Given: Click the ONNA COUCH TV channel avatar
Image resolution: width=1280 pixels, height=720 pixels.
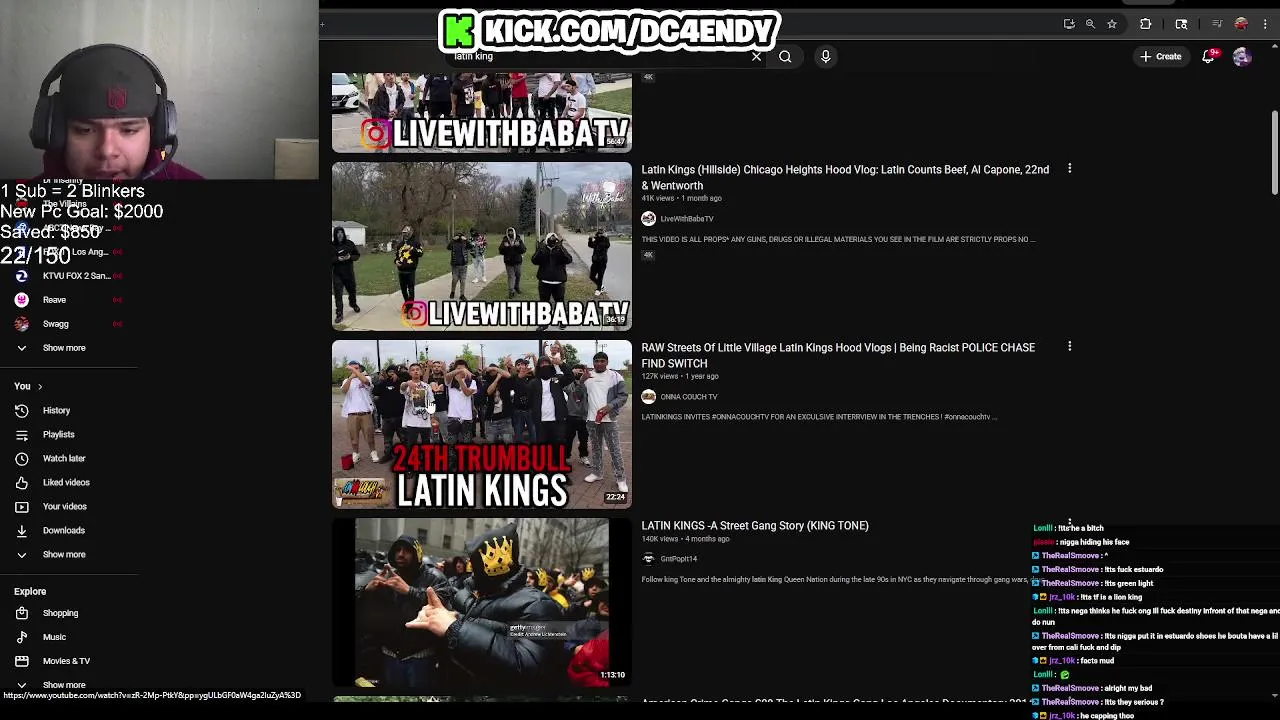Looking at the screenshot, I should (x=649, y=397).
